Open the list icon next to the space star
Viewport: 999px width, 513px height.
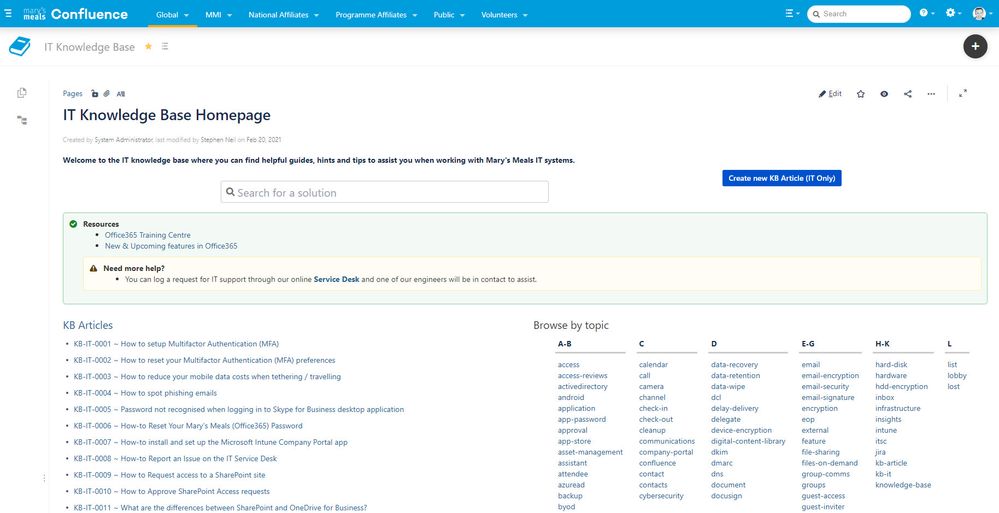pos(165,47)
